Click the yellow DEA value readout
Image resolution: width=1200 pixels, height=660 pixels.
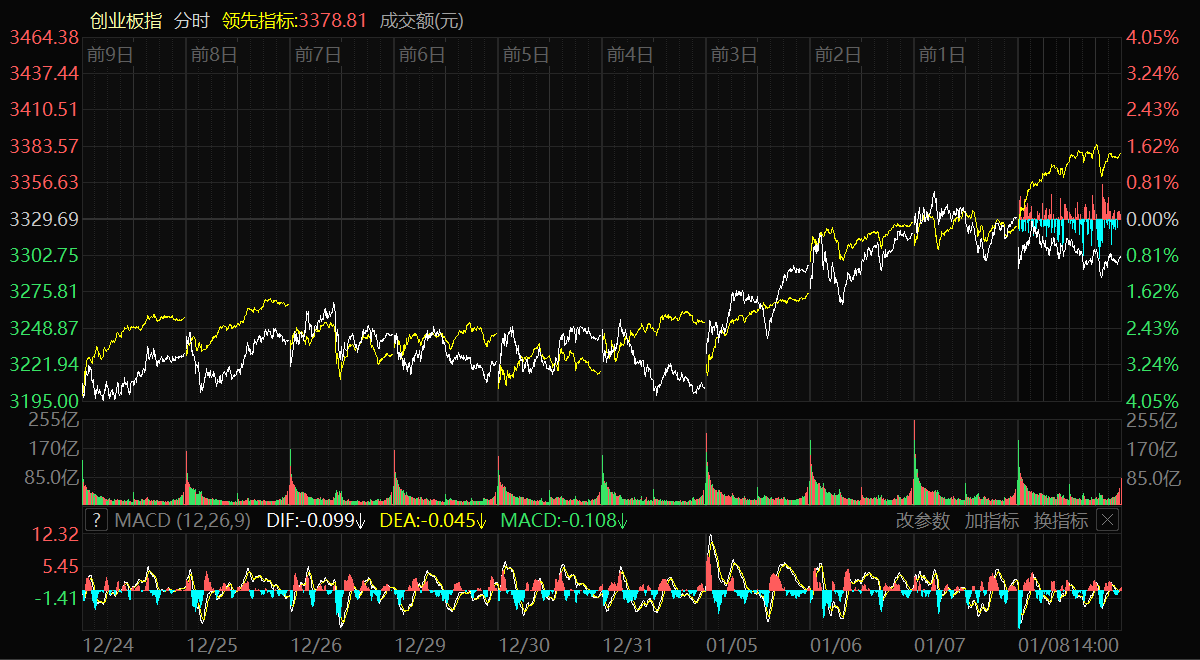[433, 520]
